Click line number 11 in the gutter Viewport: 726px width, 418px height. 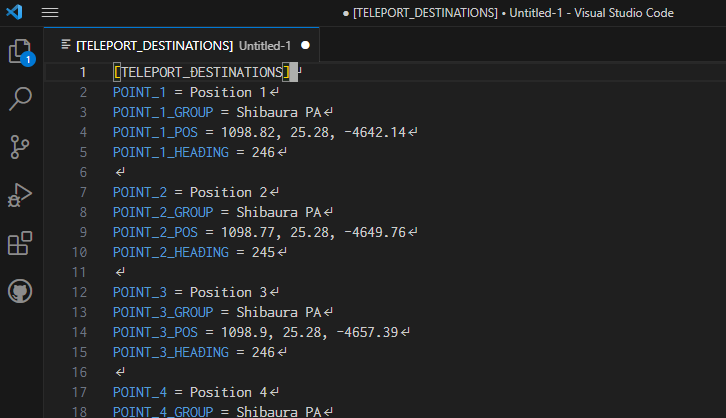click(x=79, y=272)
